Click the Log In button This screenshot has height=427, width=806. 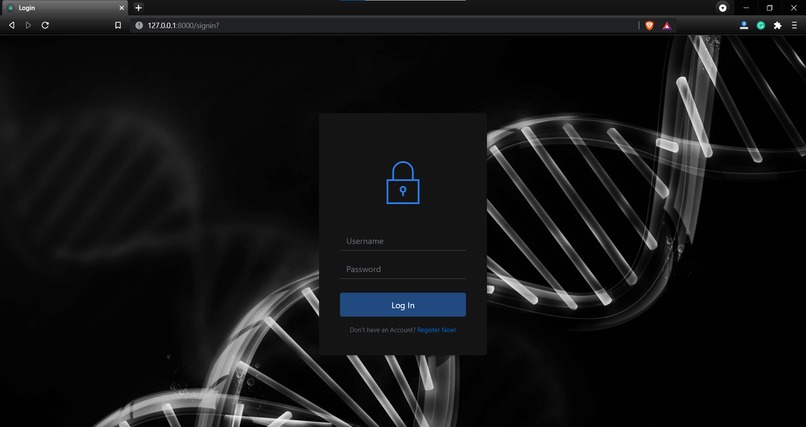pos(403,305)
